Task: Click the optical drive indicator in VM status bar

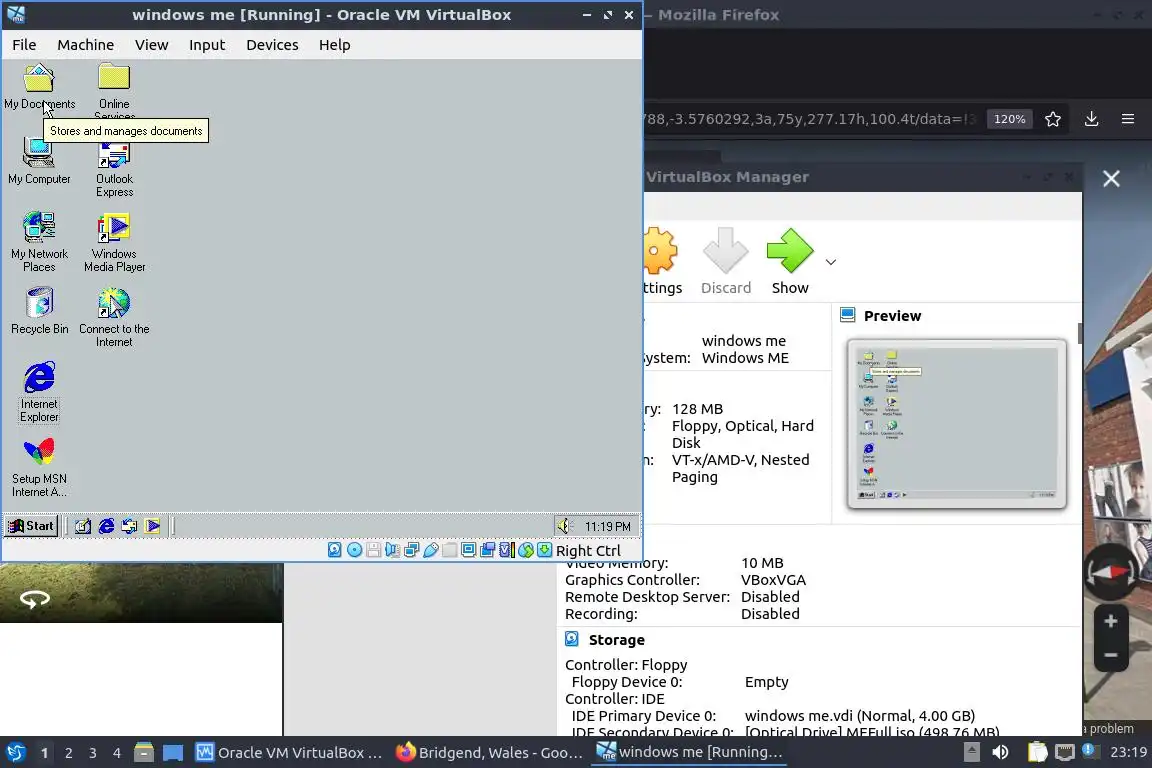Action: pyautogui.click(x=354, y=550)
